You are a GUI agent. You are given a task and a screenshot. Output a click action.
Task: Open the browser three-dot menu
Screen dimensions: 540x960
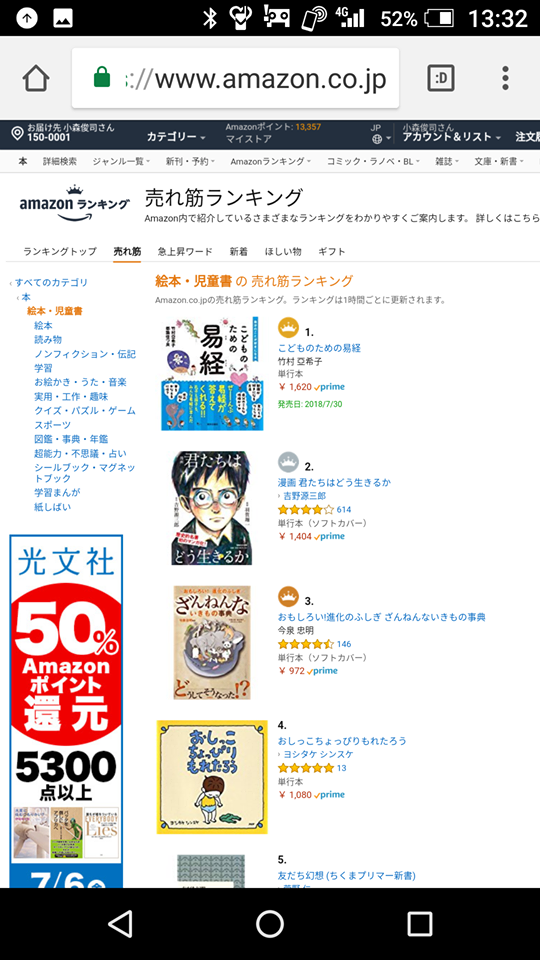click(x=505, y=78)
